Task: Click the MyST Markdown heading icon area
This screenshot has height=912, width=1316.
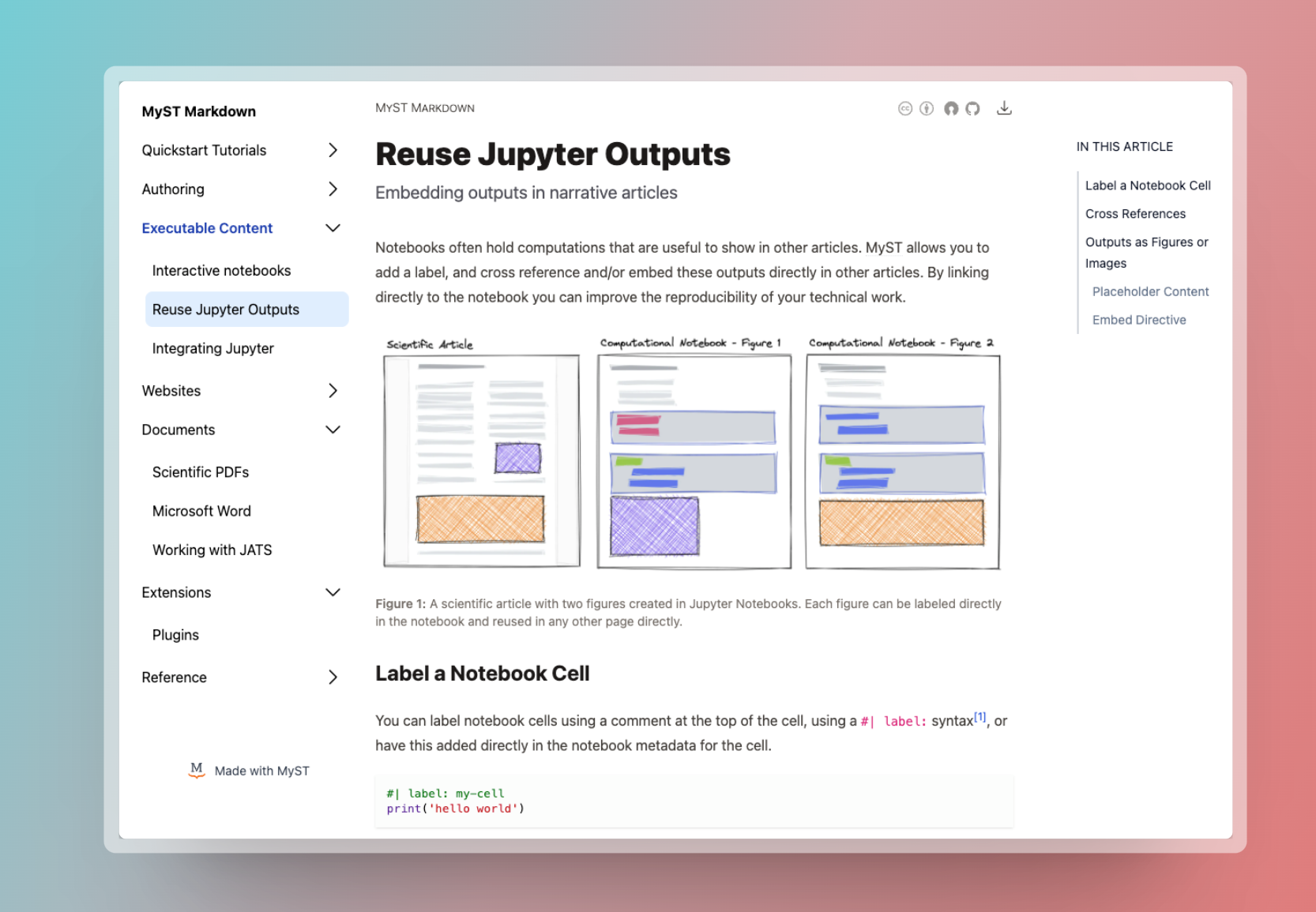Action: coord(198,111)
